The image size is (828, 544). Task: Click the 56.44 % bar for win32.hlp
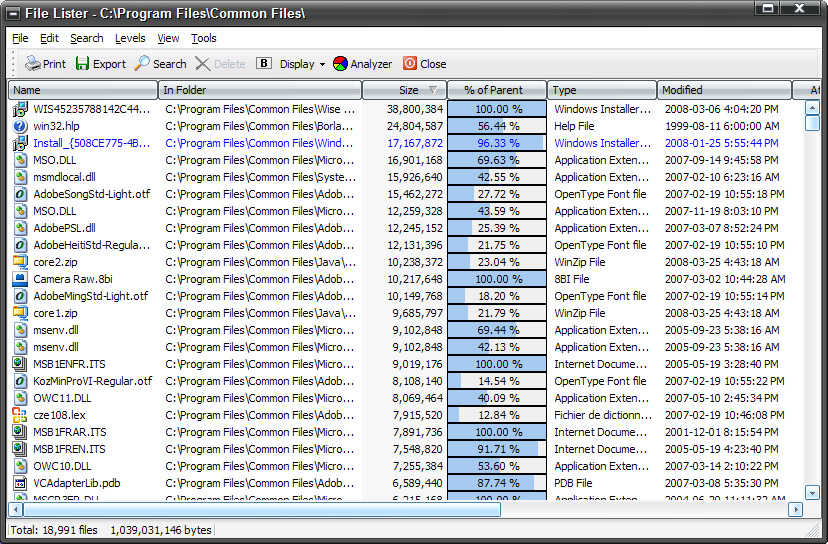point(497,126)
